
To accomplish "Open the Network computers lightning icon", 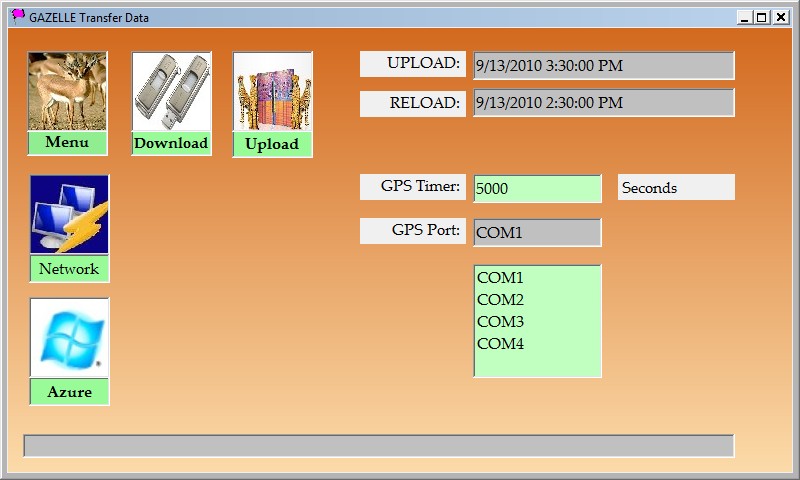I will [x=69, y=214].
